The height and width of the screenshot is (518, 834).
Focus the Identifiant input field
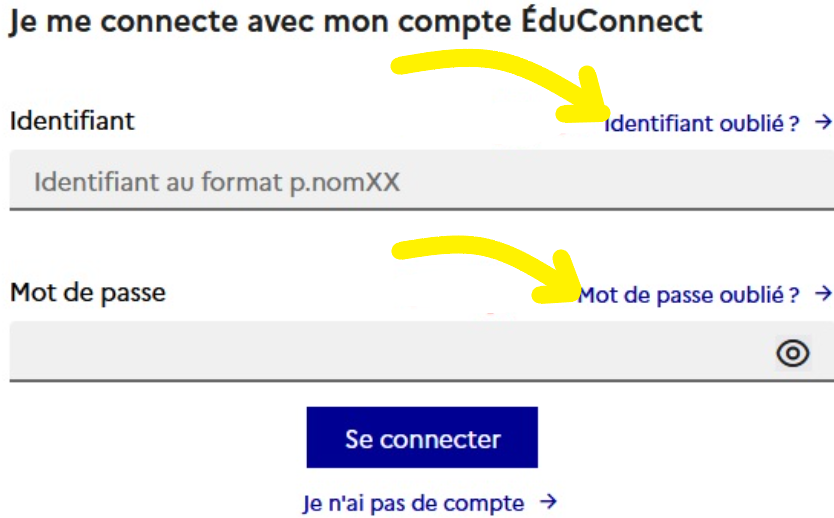[422, 180]
